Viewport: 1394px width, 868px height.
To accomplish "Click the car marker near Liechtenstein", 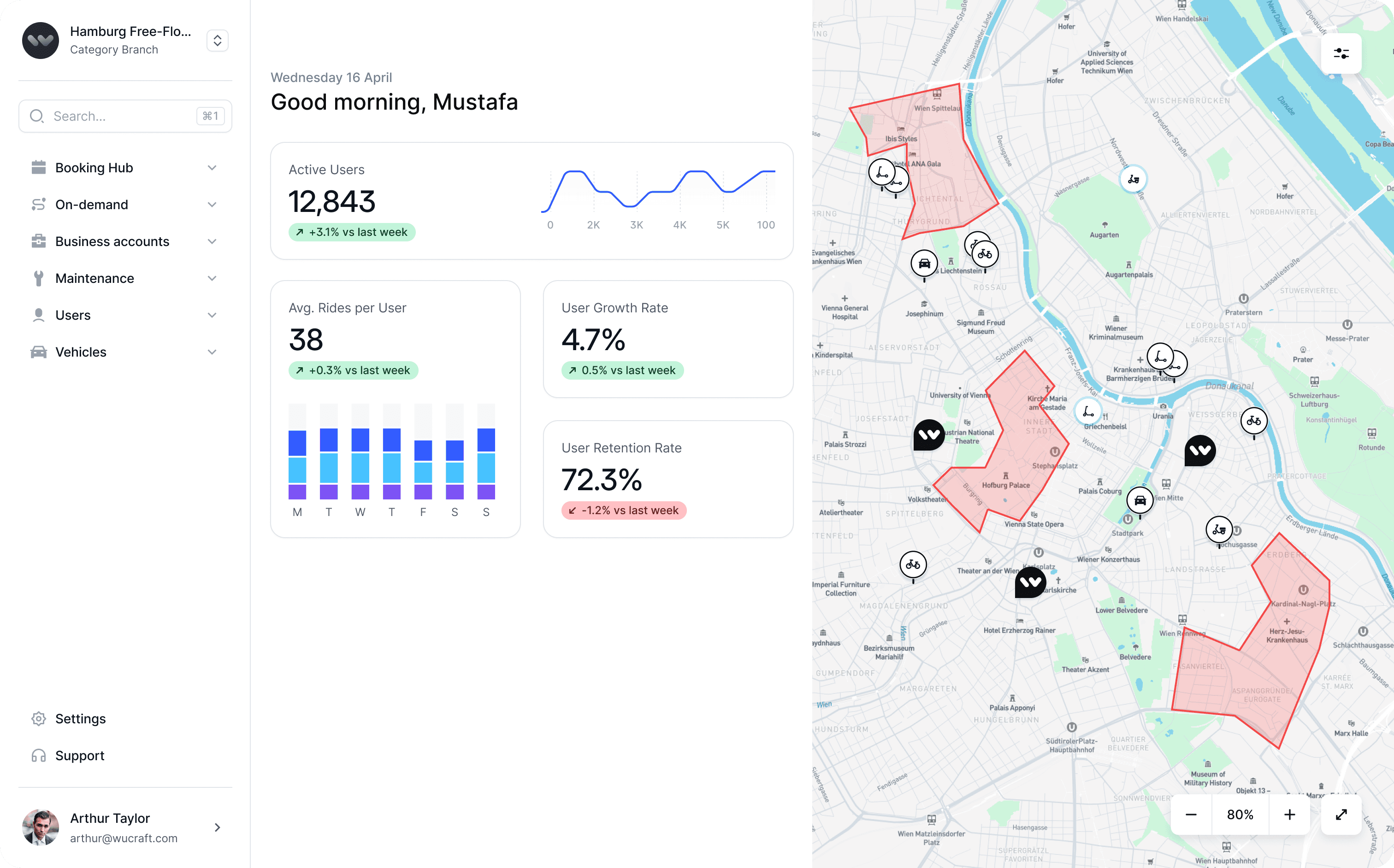I will click(924, 264).
